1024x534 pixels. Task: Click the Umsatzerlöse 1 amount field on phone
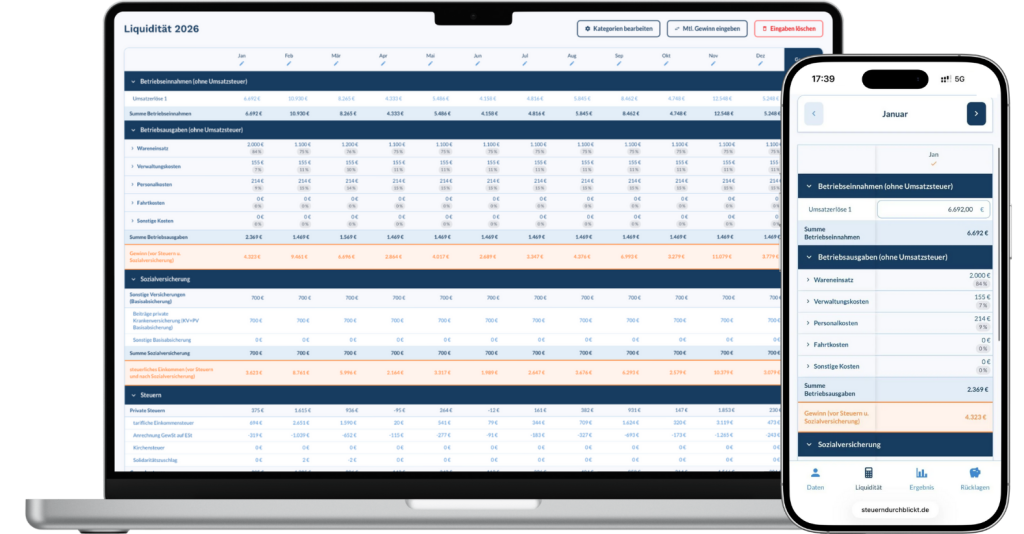(933, 210)
